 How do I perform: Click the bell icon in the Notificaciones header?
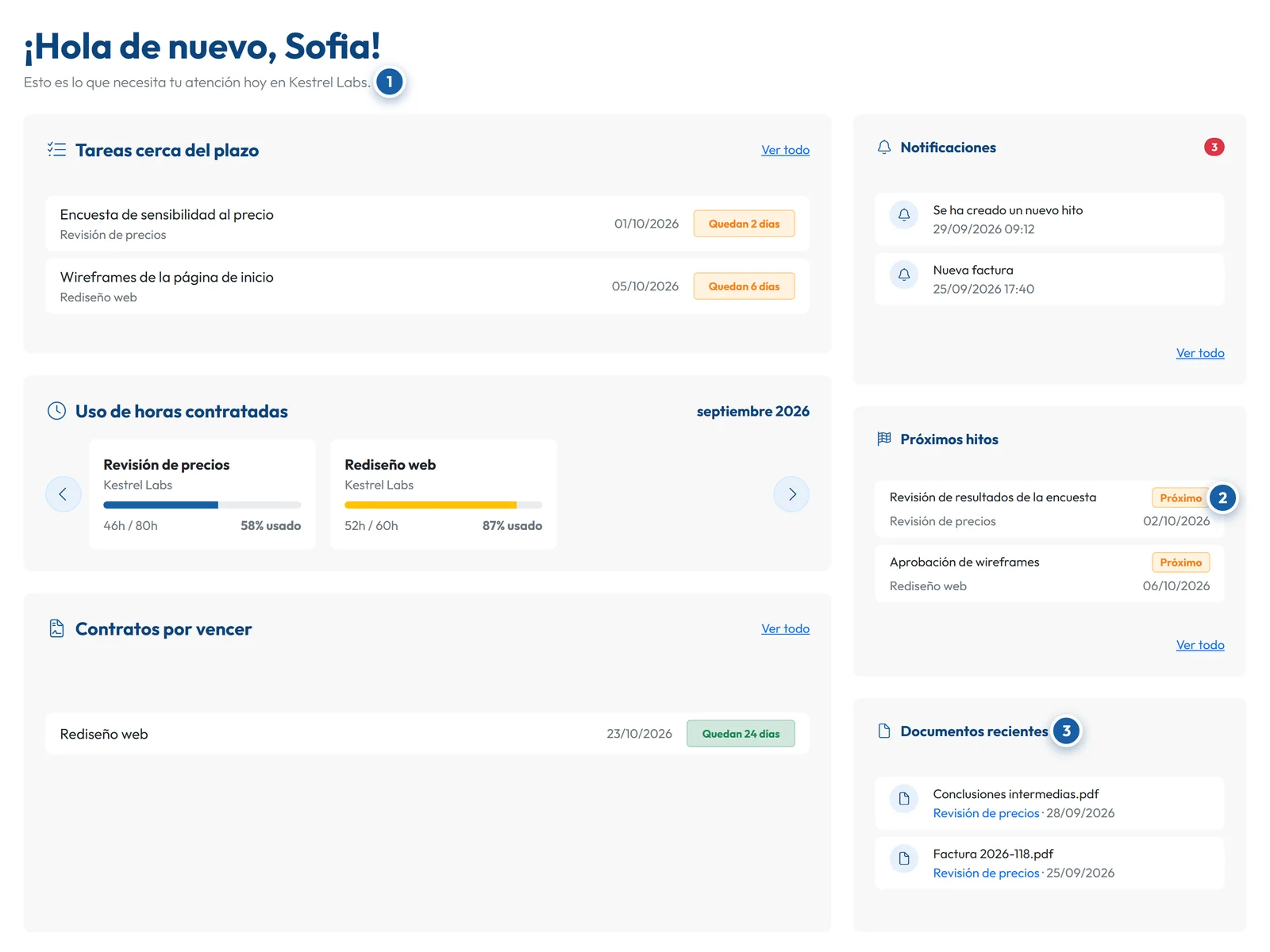tap(884, 148)
